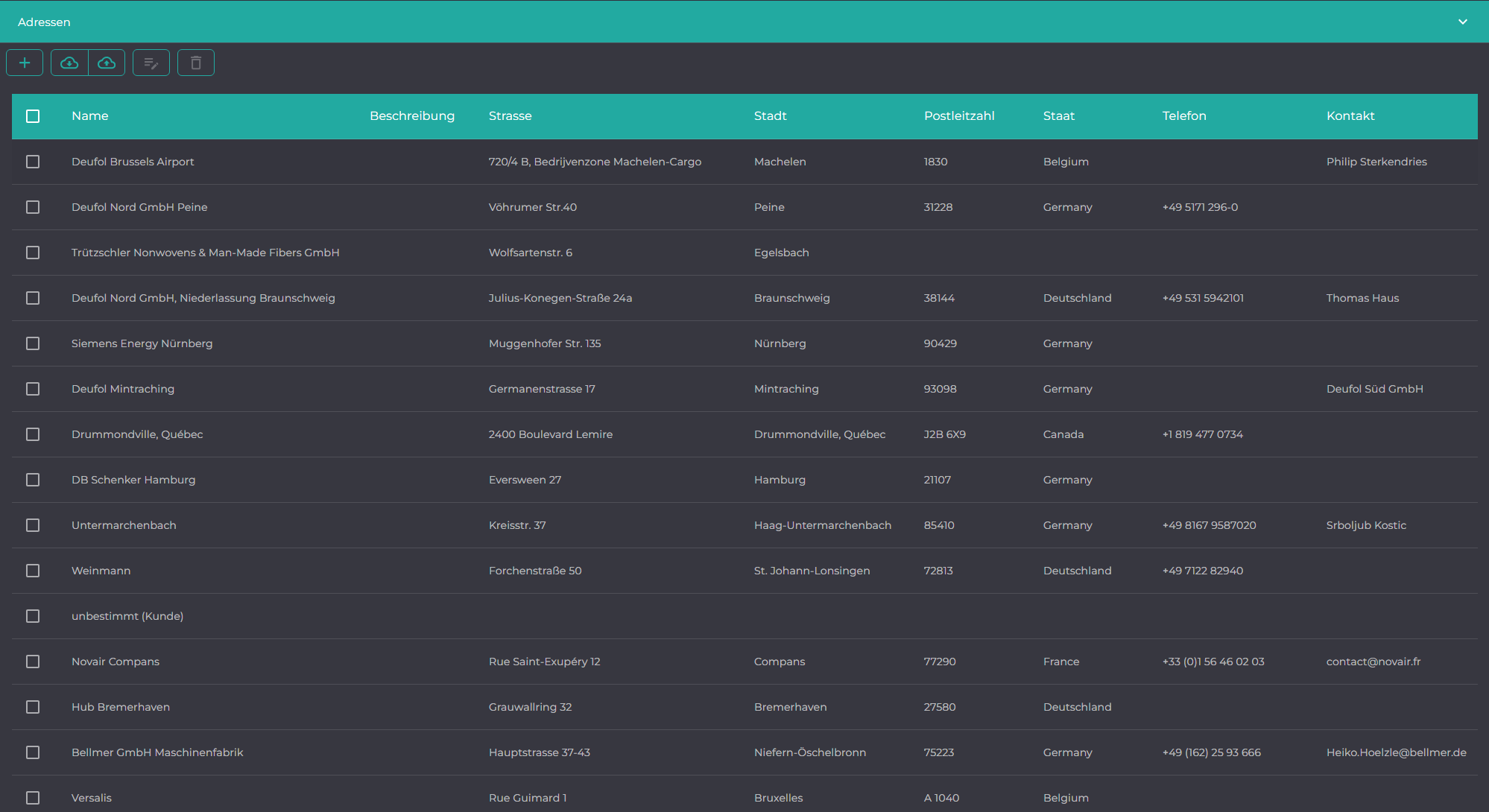Select the DB Schenker Hamburg checkbox

[x=33, y=480]
